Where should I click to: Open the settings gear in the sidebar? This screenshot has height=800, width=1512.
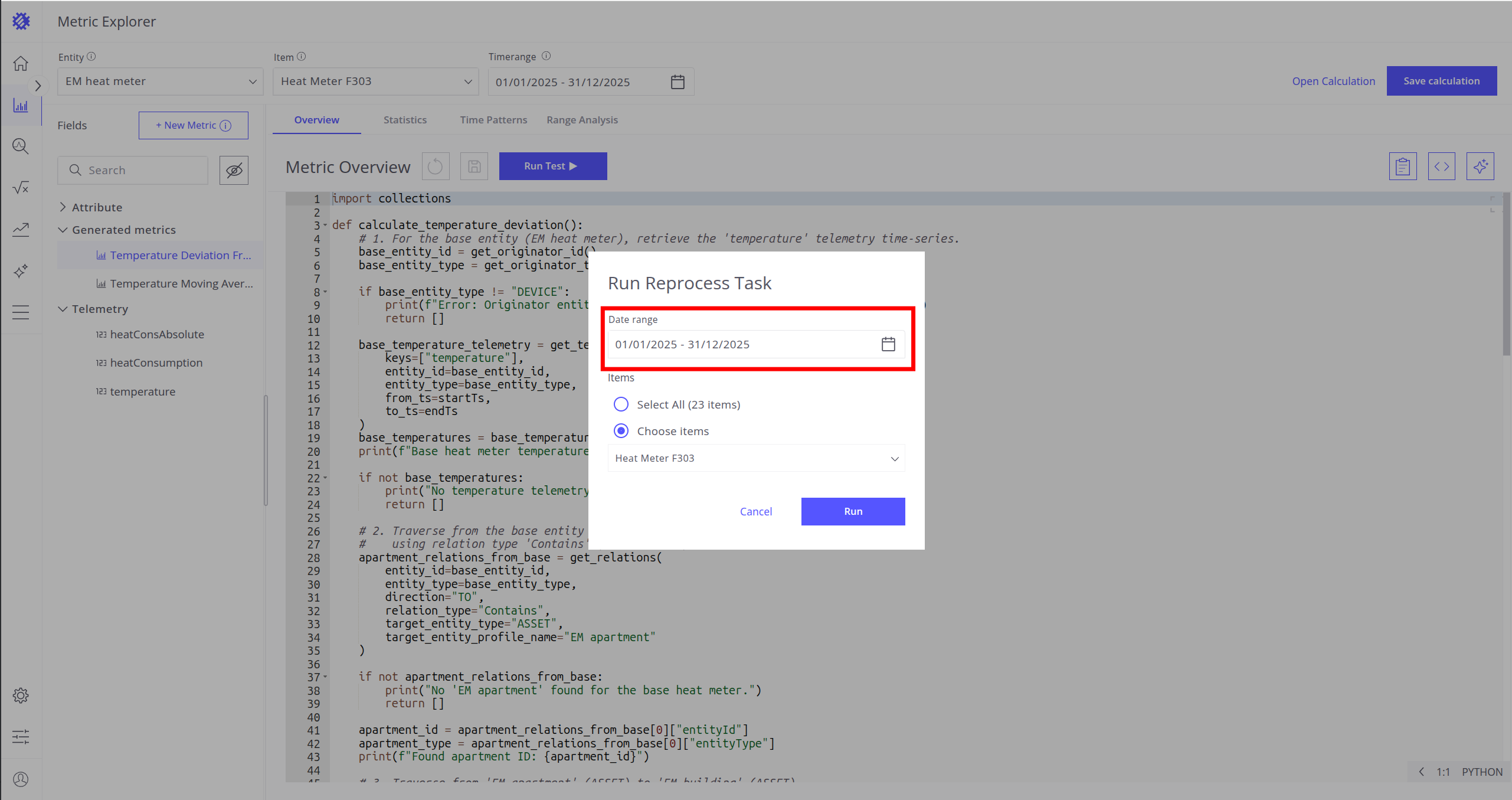[21, 695]
